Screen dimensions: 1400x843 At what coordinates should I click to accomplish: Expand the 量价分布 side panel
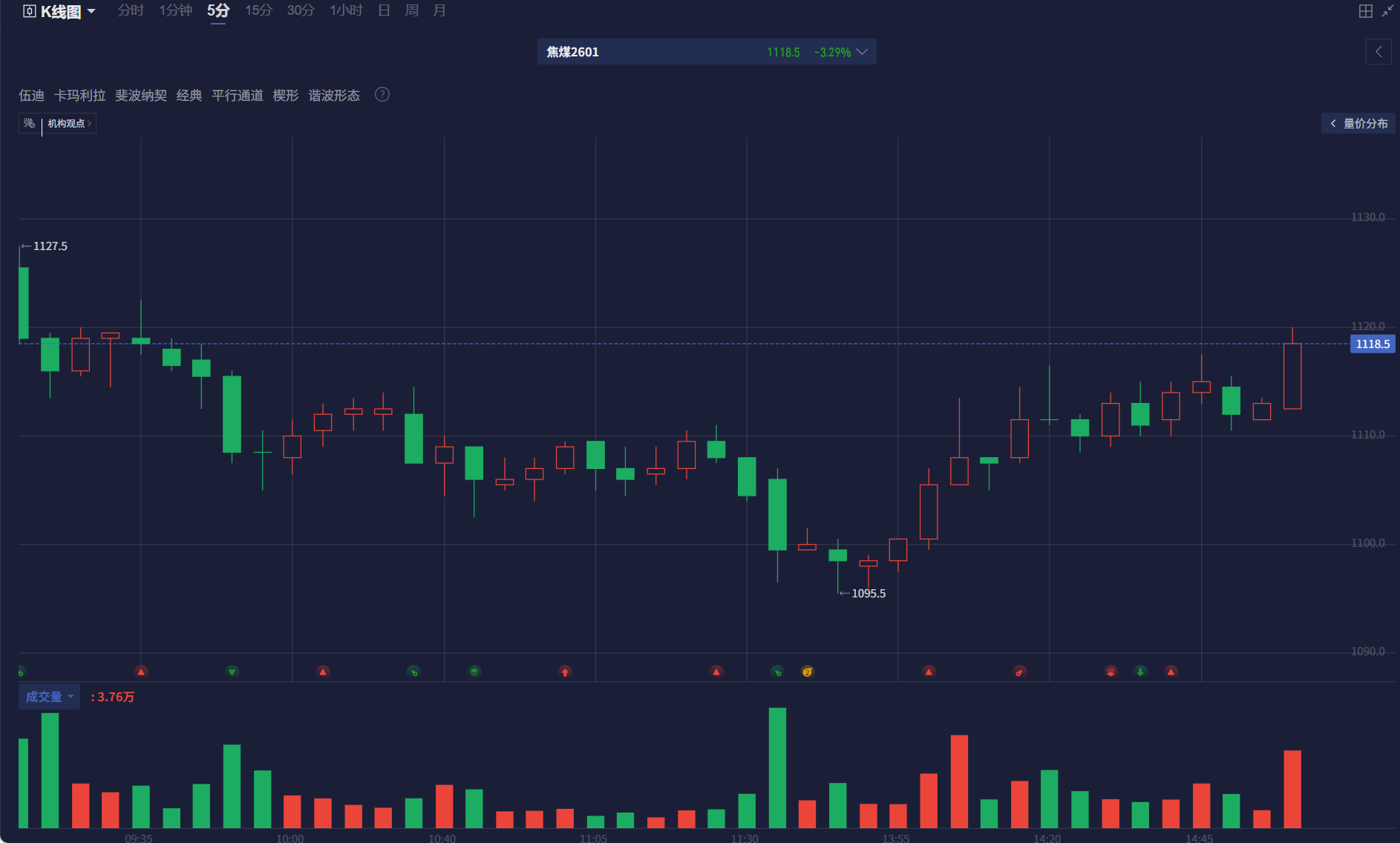(1358, 123)
